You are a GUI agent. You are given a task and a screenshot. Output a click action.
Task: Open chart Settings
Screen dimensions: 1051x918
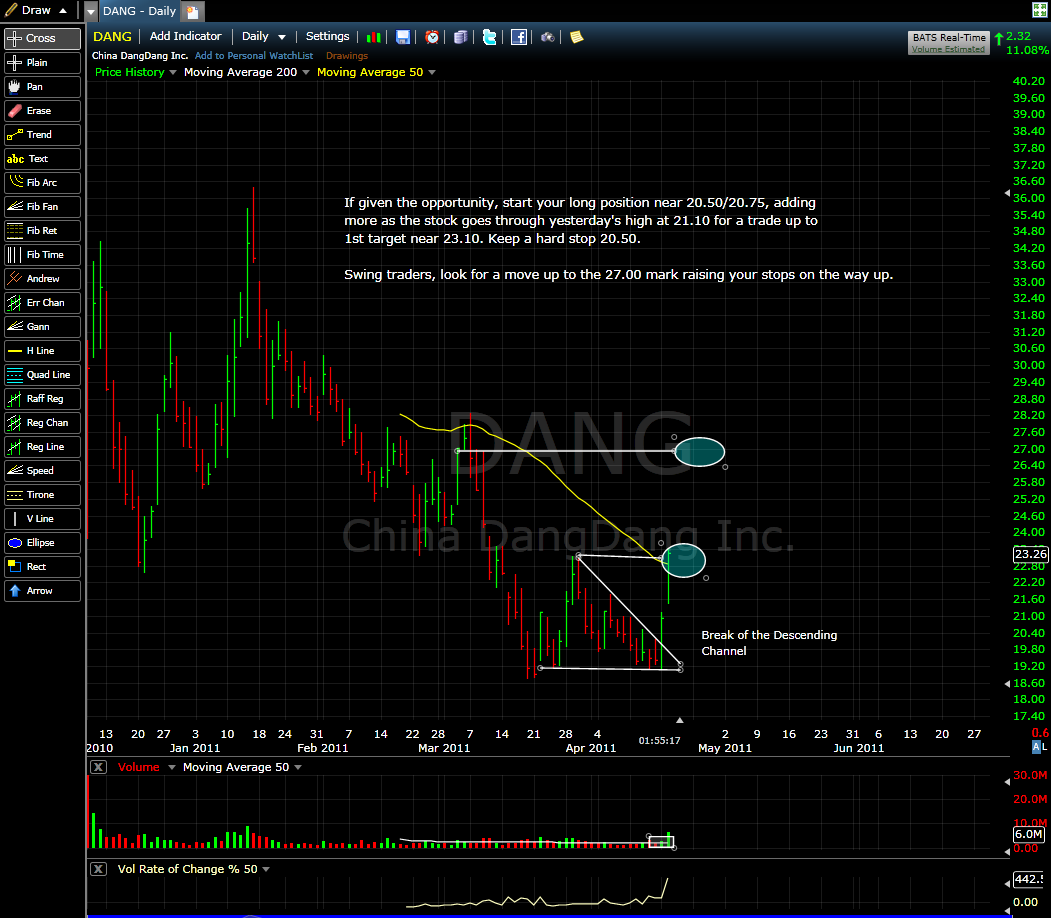point(327,36)
